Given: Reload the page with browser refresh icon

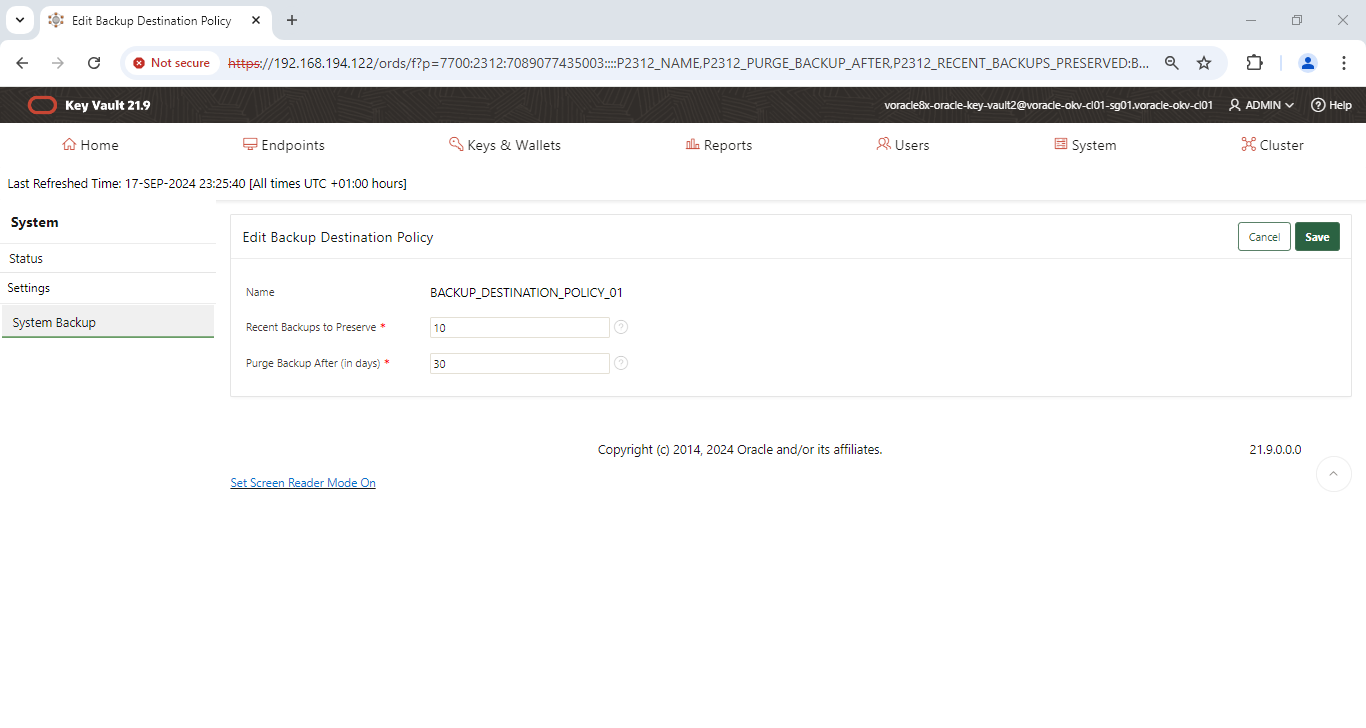Looking at the screenshot, I should [94, 63].
